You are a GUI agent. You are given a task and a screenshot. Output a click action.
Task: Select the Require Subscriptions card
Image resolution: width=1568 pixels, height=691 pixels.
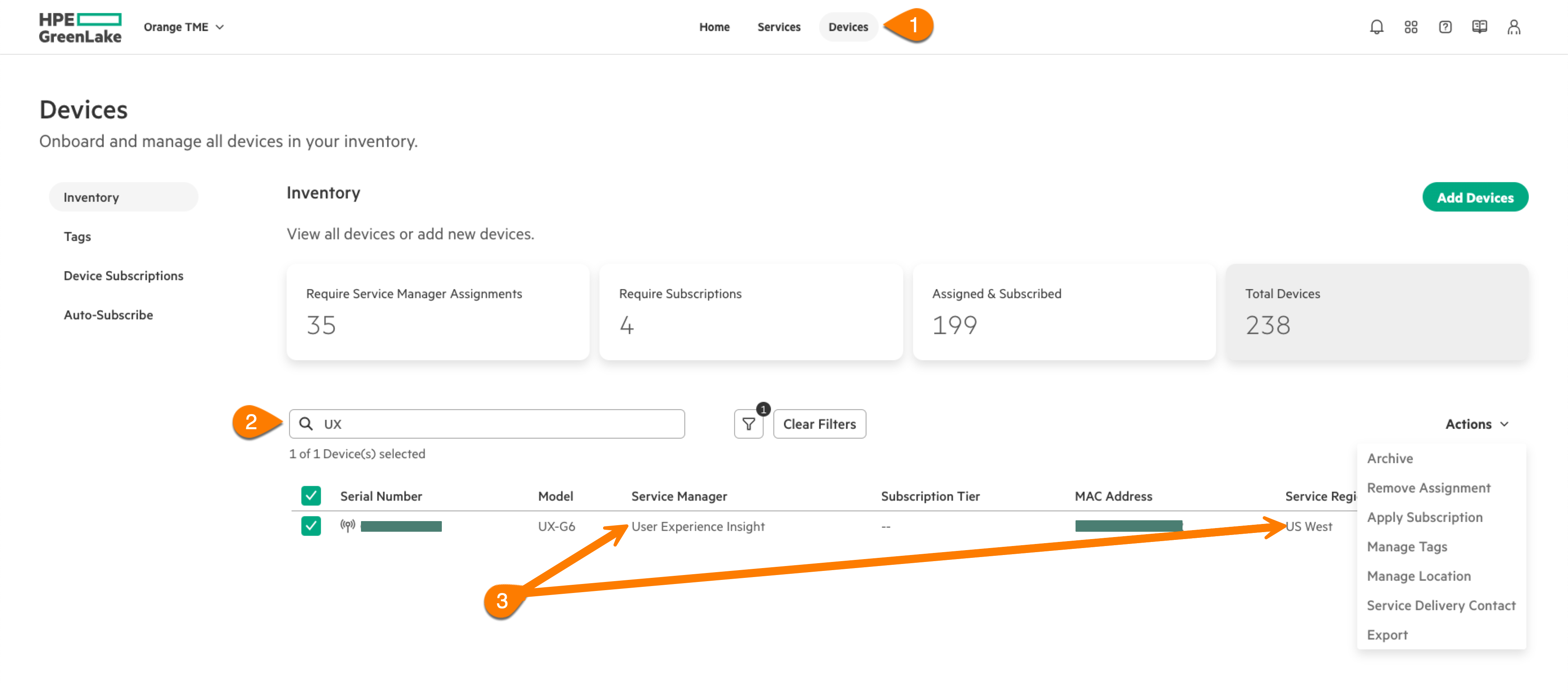751,312
